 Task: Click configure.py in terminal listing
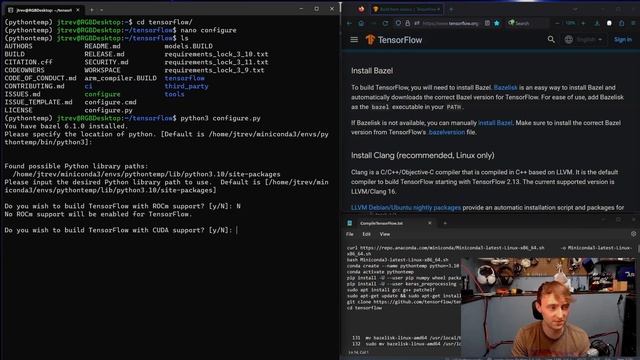pos(108,110)
